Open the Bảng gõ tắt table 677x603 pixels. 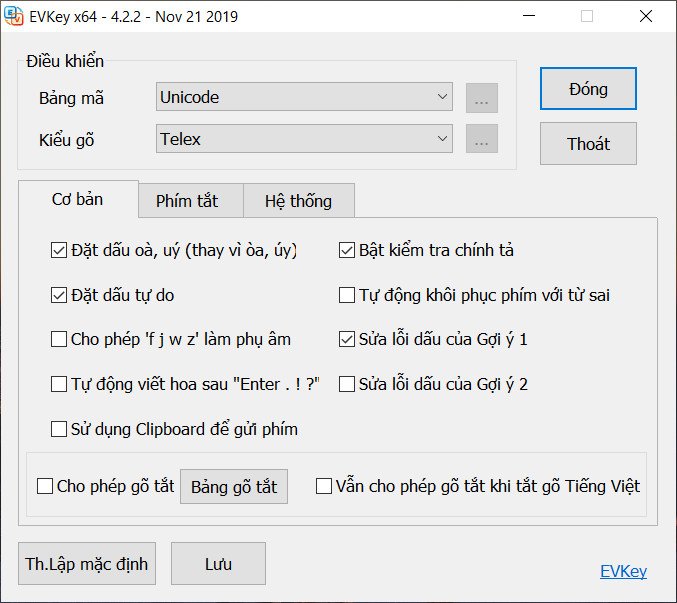(234, 487)
